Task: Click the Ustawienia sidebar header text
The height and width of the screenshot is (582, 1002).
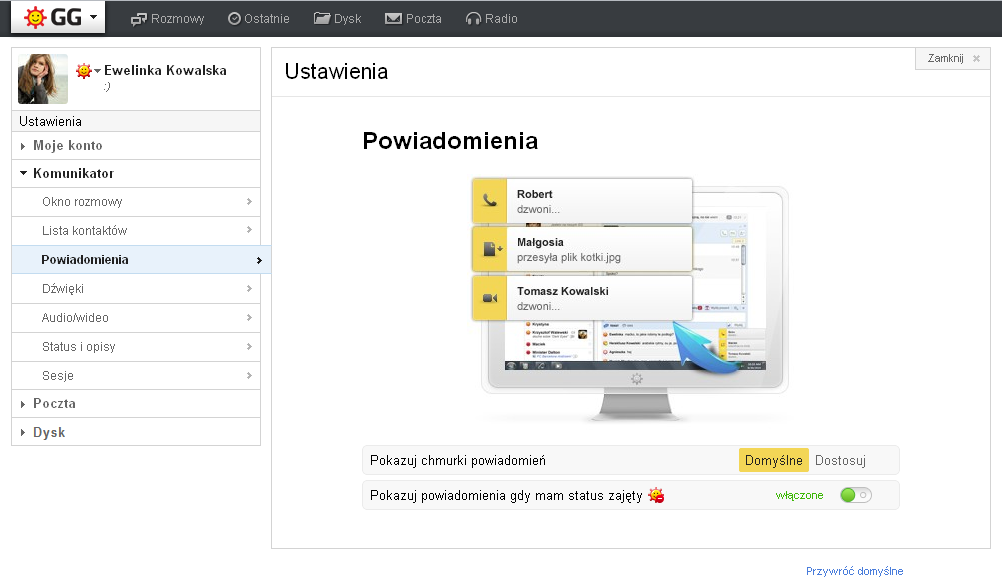Action: 50,121
